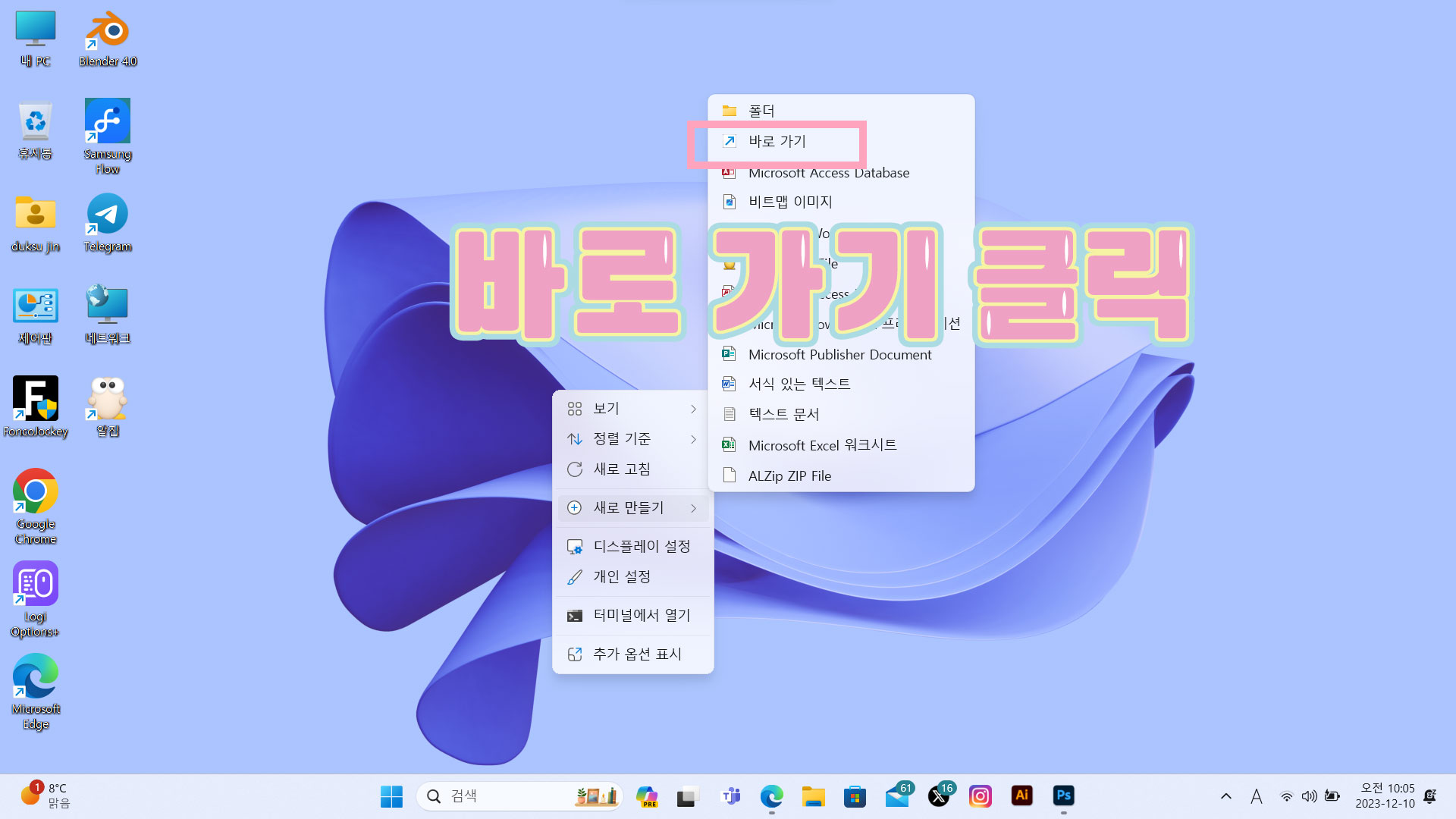The width and height of the screenshot is (1456, 819).
Task: Expand 정렬 기준 submenu arrow
Action: (x=693, y=439)
